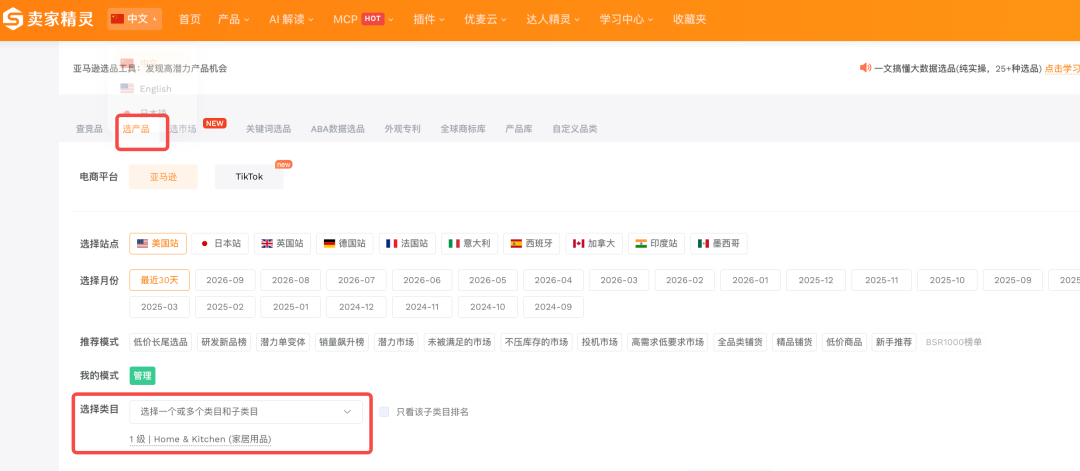Apply the 潜力市场 recommended mode
The image size is (1080, 471).
click(395, 342)
